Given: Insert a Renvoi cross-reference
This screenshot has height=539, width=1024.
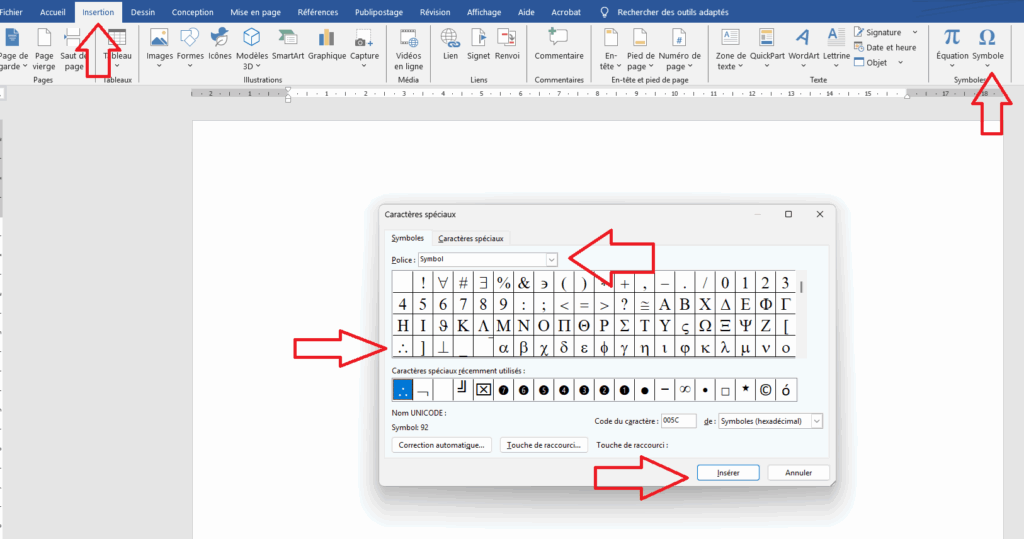Looking at the screenshot, I should 507,44.
